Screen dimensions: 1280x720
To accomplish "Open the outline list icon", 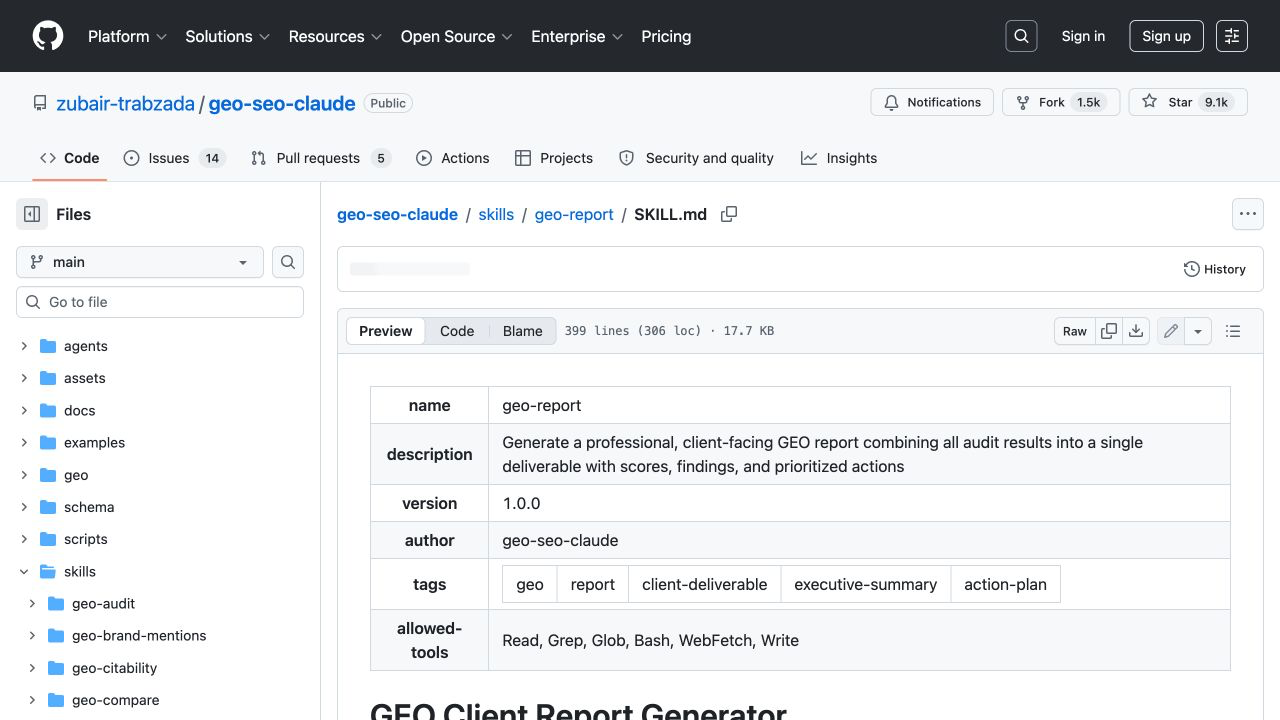I will tap(1233, 331).
